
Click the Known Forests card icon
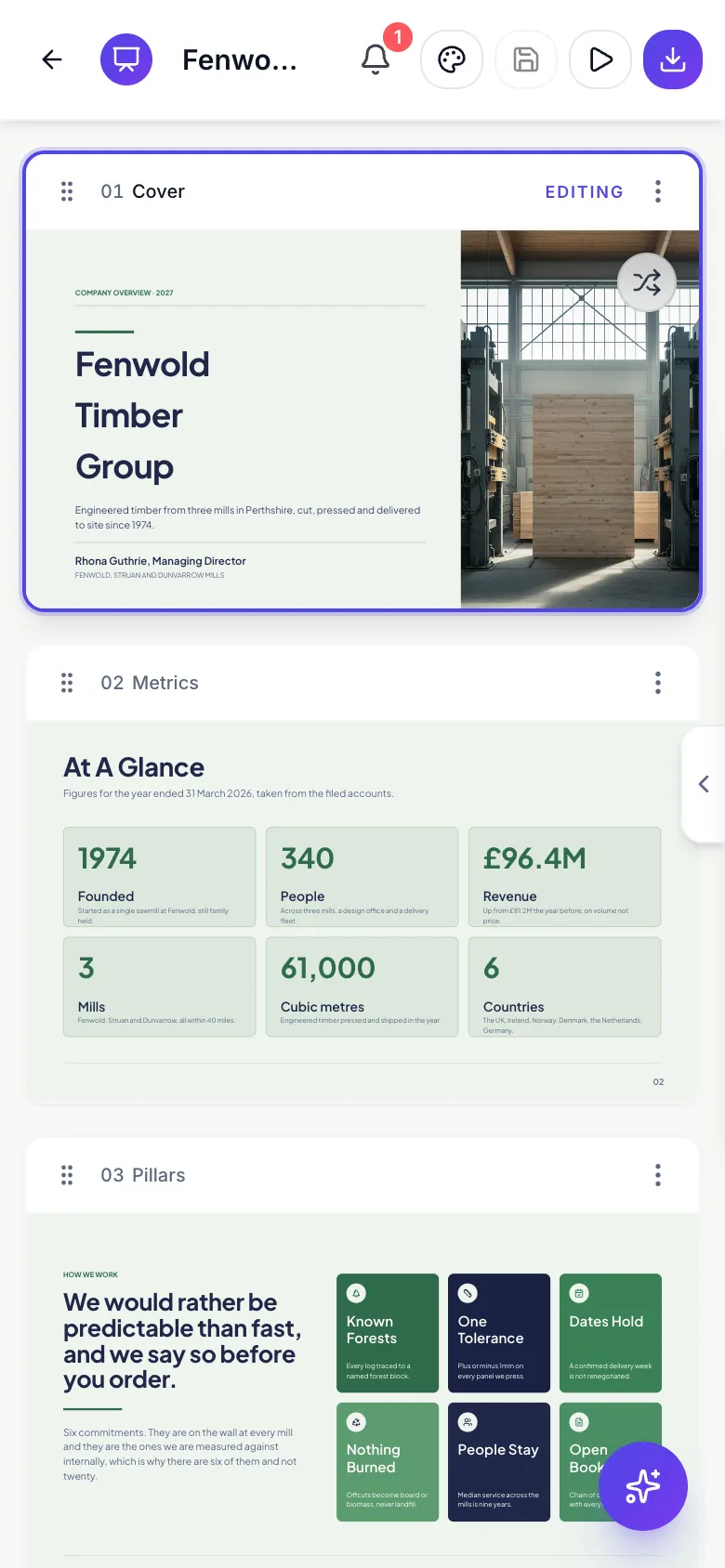[x=356, y=1293]
